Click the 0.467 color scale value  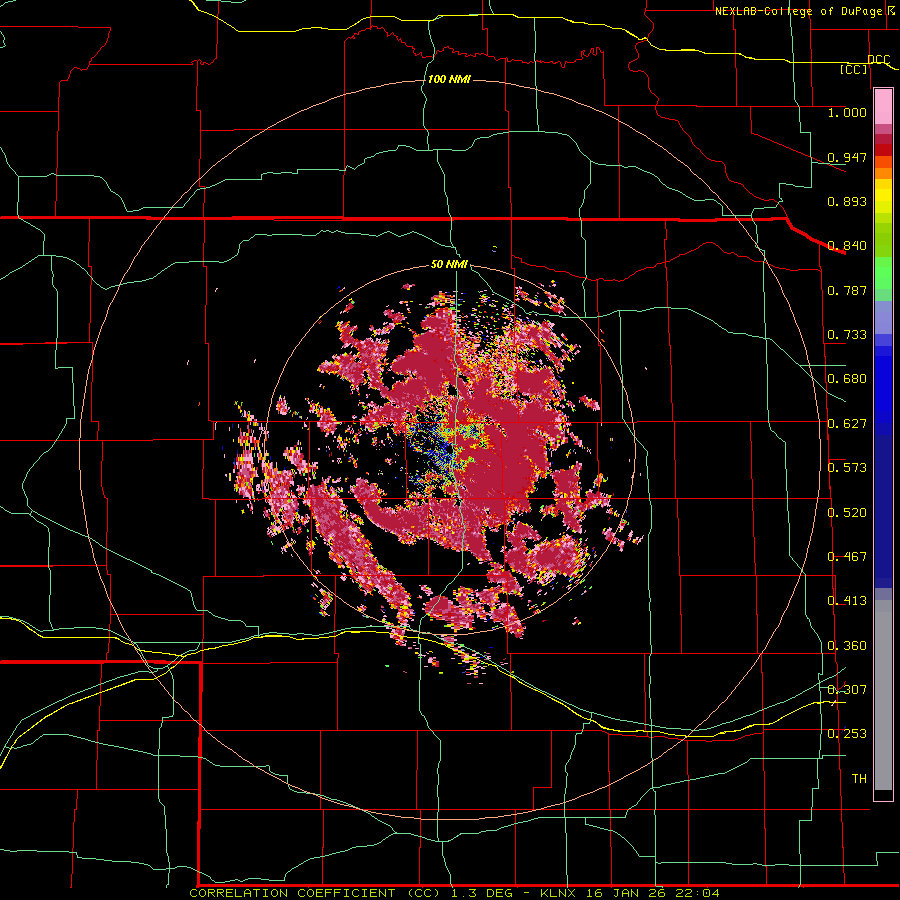pyautogui.click(x=847, y=557)
